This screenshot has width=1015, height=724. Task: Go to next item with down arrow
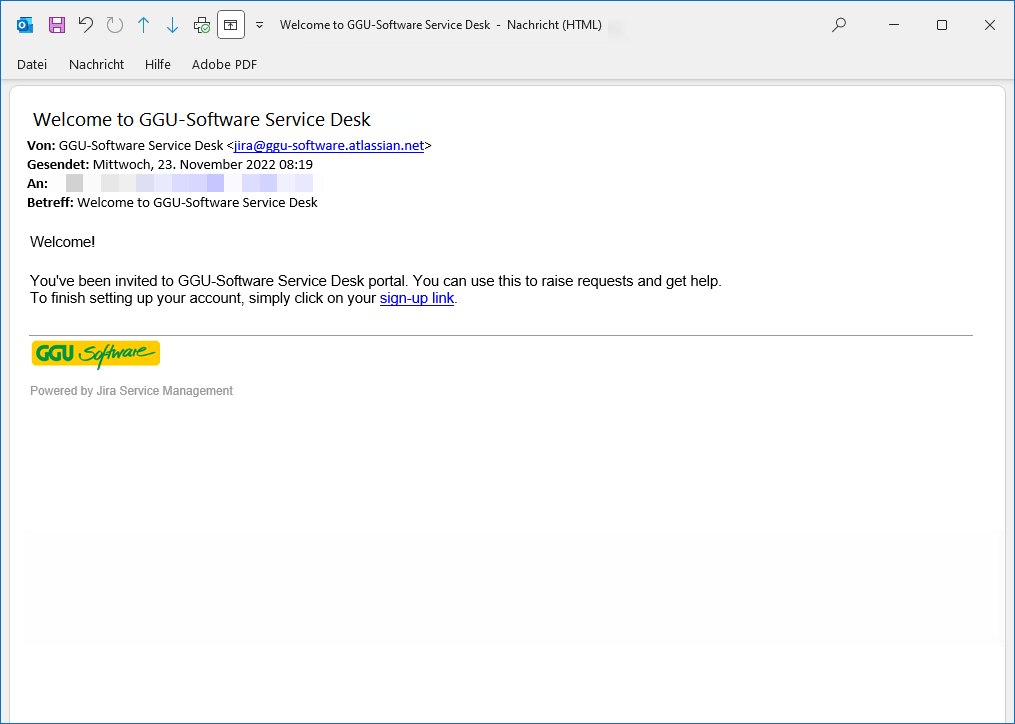pos(172,25)
